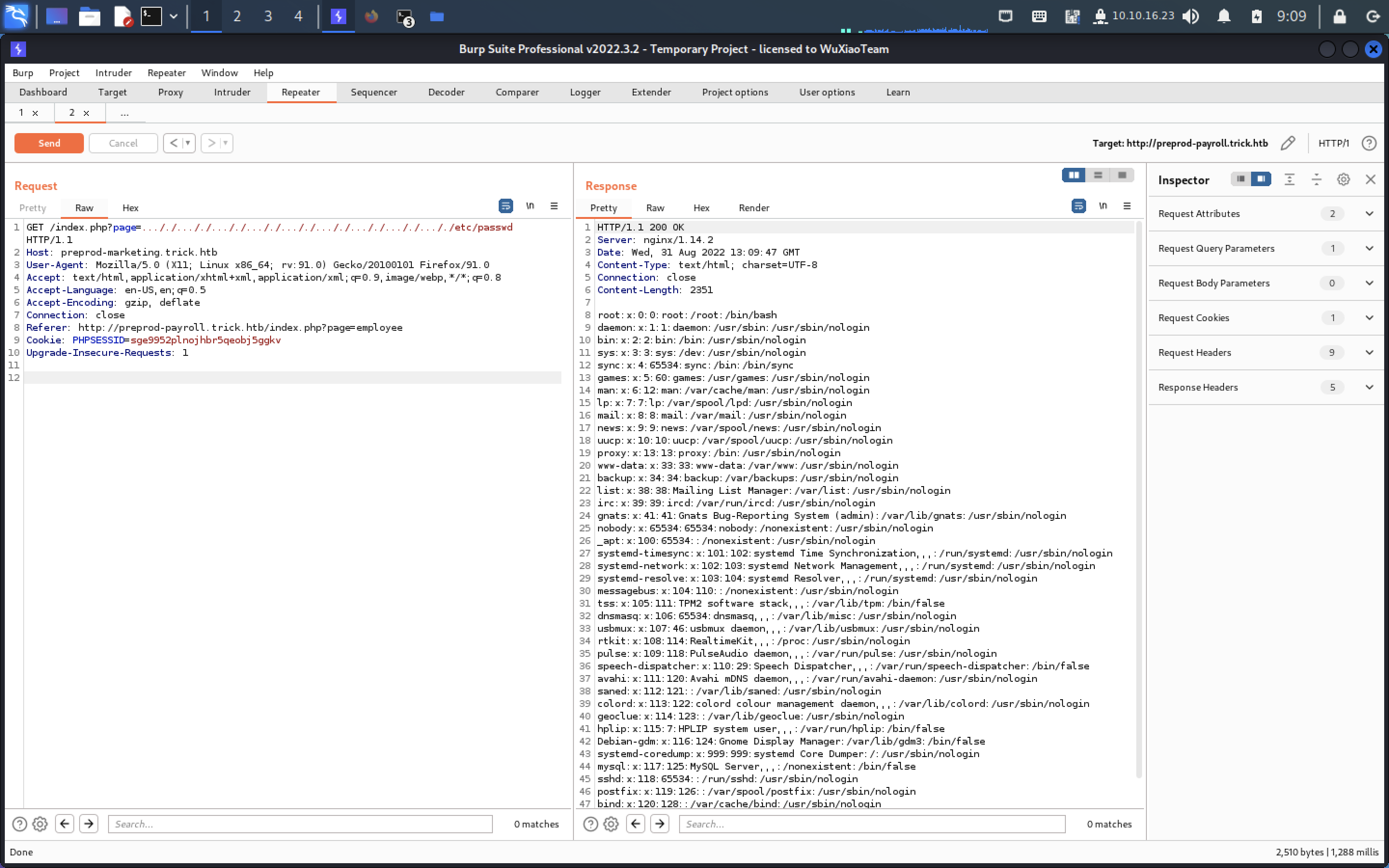Open the Proxy tab

tap(170, 92)
